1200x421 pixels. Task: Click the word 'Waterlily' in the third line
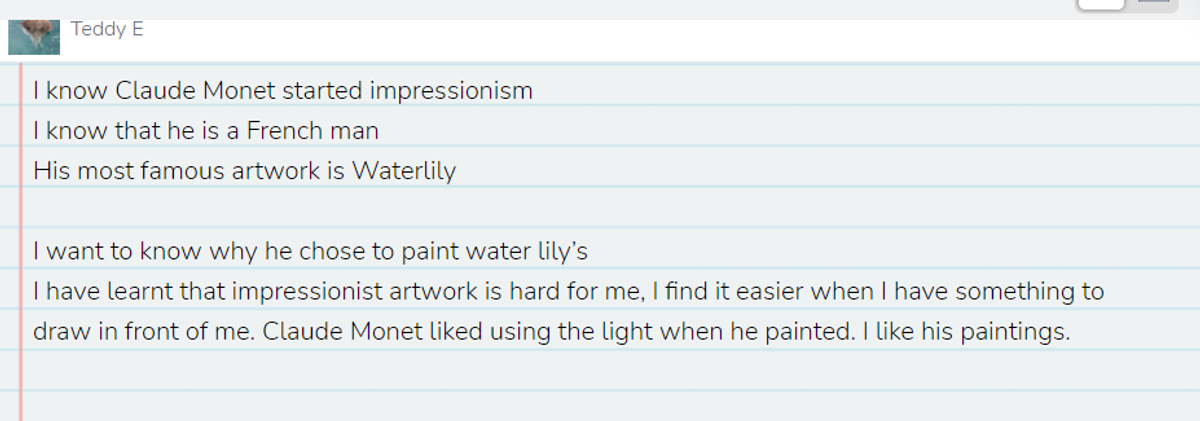(x=404, y=171)
